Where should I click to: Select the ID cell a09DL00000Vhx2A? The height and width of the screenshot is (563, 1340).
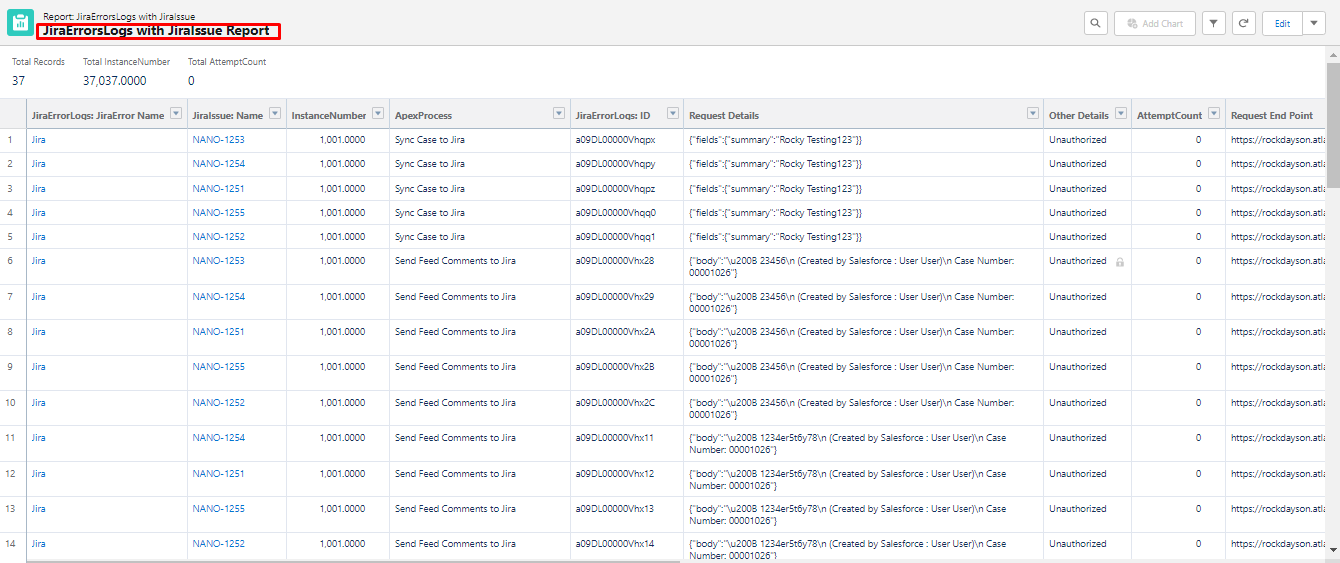click(x=615, y=332)
